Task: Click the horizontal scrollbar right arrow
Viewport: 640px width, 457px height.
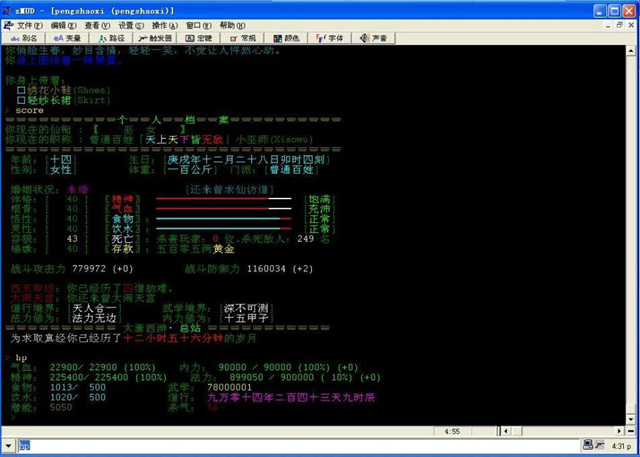Action: [620, 431]
